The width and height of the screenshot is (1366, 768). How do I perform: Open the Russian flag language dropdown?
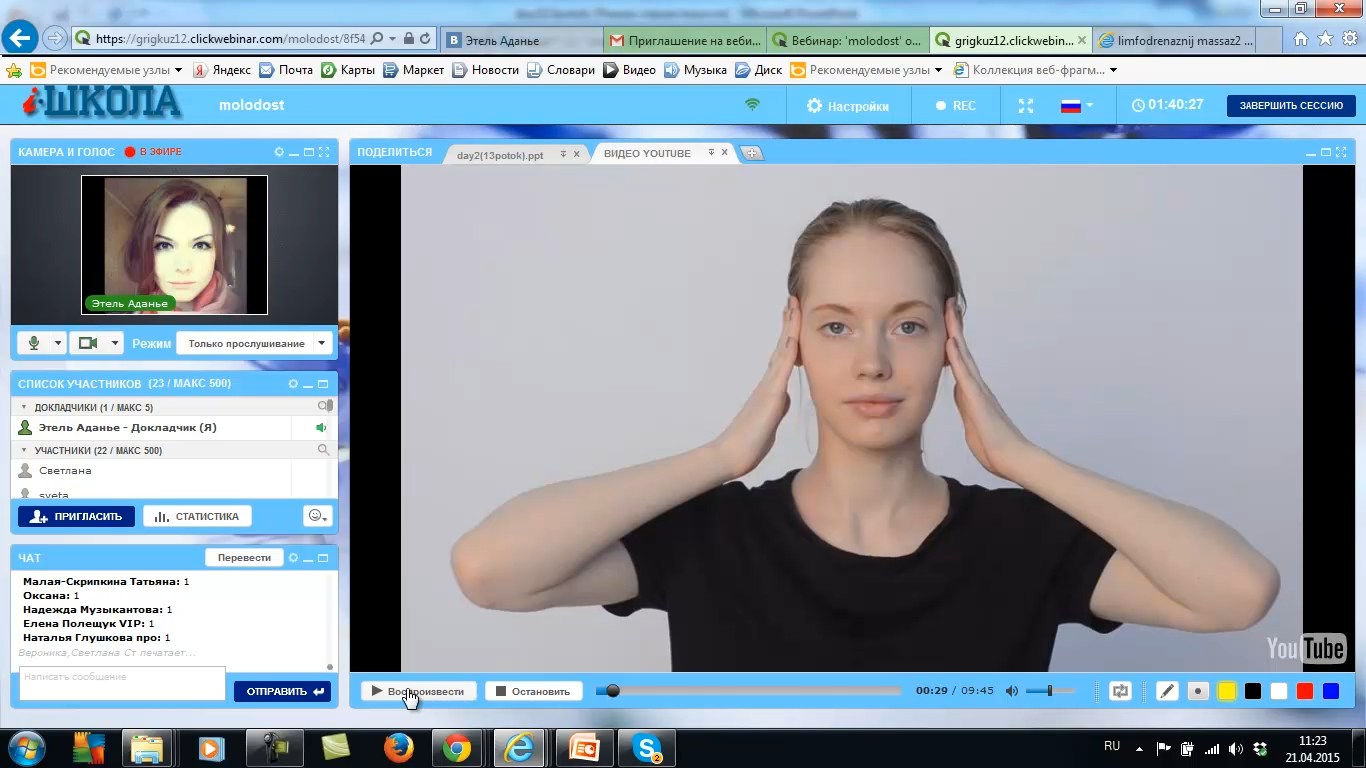[1077, 105]
